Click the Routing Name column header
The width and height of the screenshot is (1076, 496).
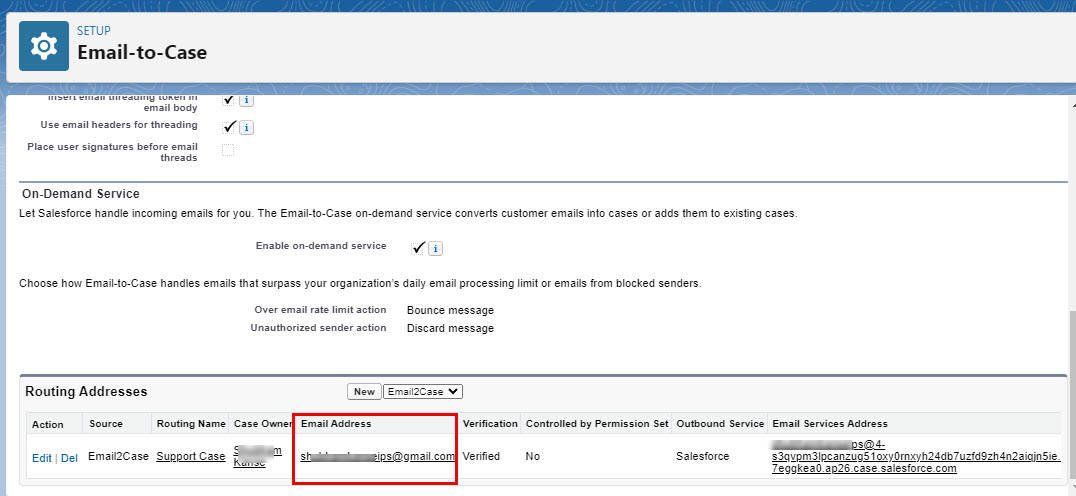point(191,424)
